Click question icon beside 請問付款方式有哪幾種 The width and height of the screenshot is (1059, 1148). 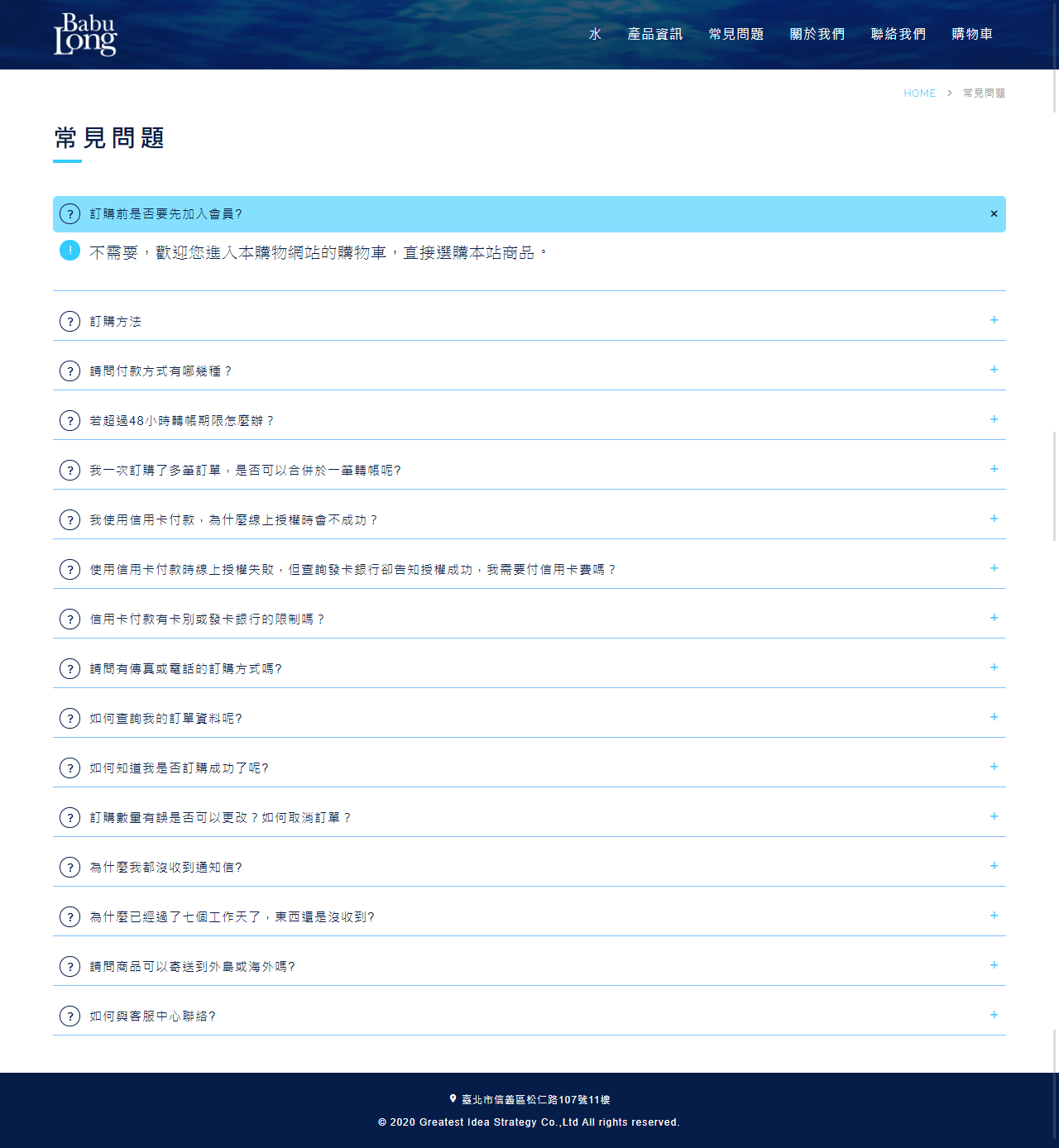pos(70,371)
